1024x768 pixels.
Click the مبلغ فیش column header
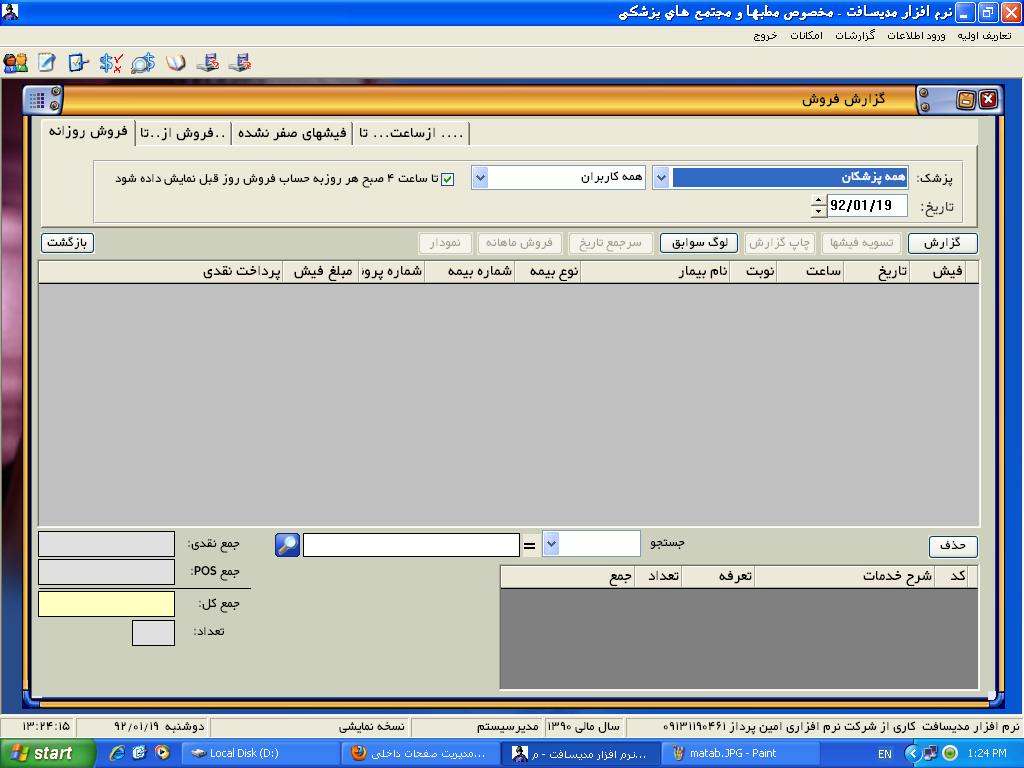321,272
